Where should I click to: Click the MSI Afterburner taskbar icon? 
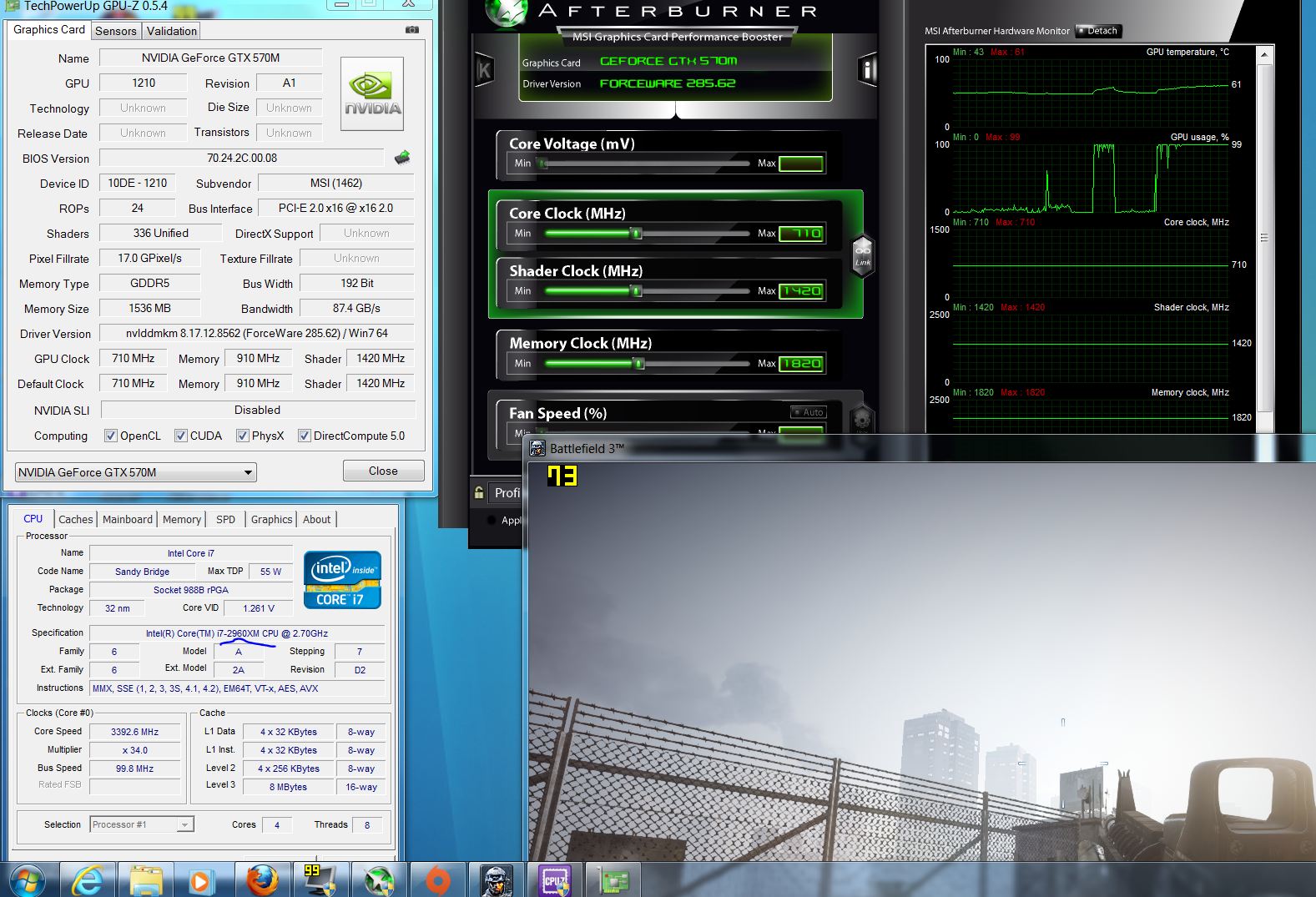pos(379,880)
